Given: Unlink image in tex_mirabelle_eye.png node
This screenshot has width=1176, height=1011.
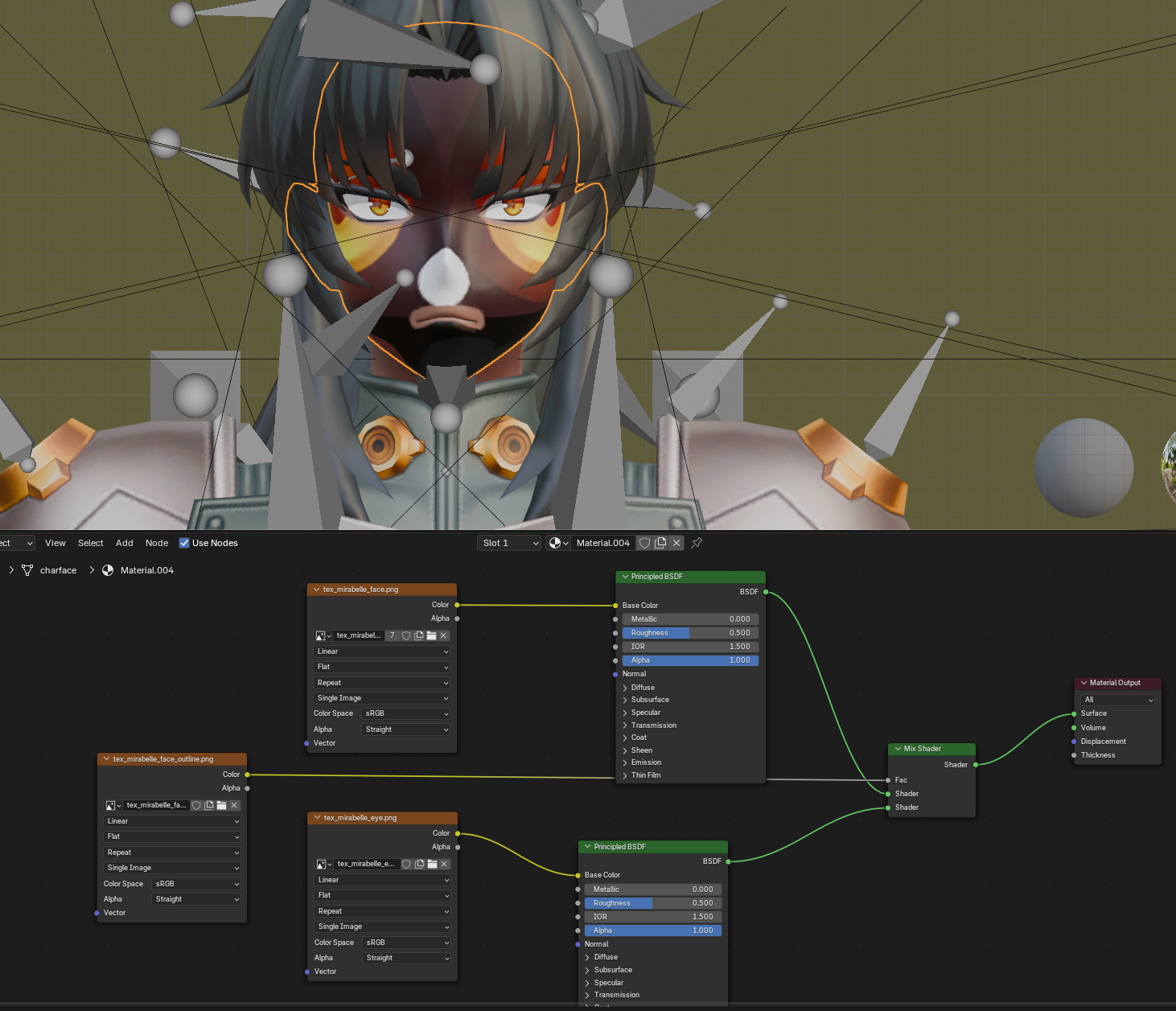Looking at the screenshot, I should pos(444,864).
